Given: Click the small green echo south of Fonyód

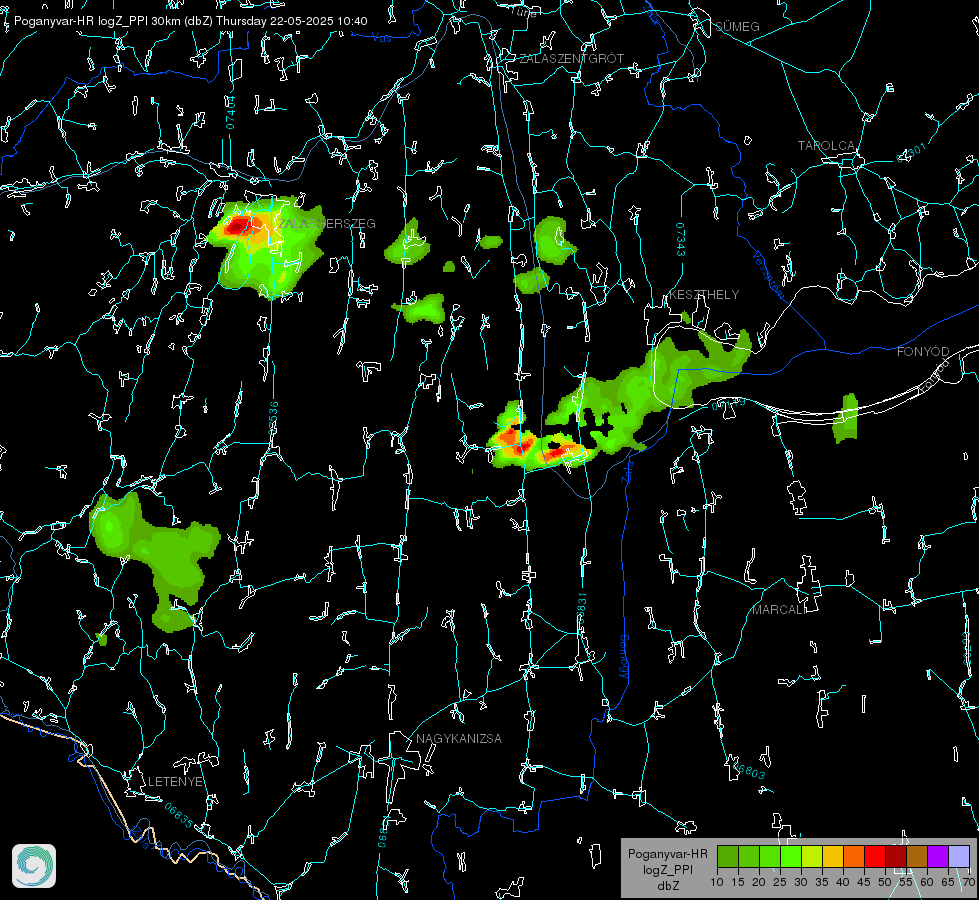Looking at the screenshot, I should (x=846, y=418).
